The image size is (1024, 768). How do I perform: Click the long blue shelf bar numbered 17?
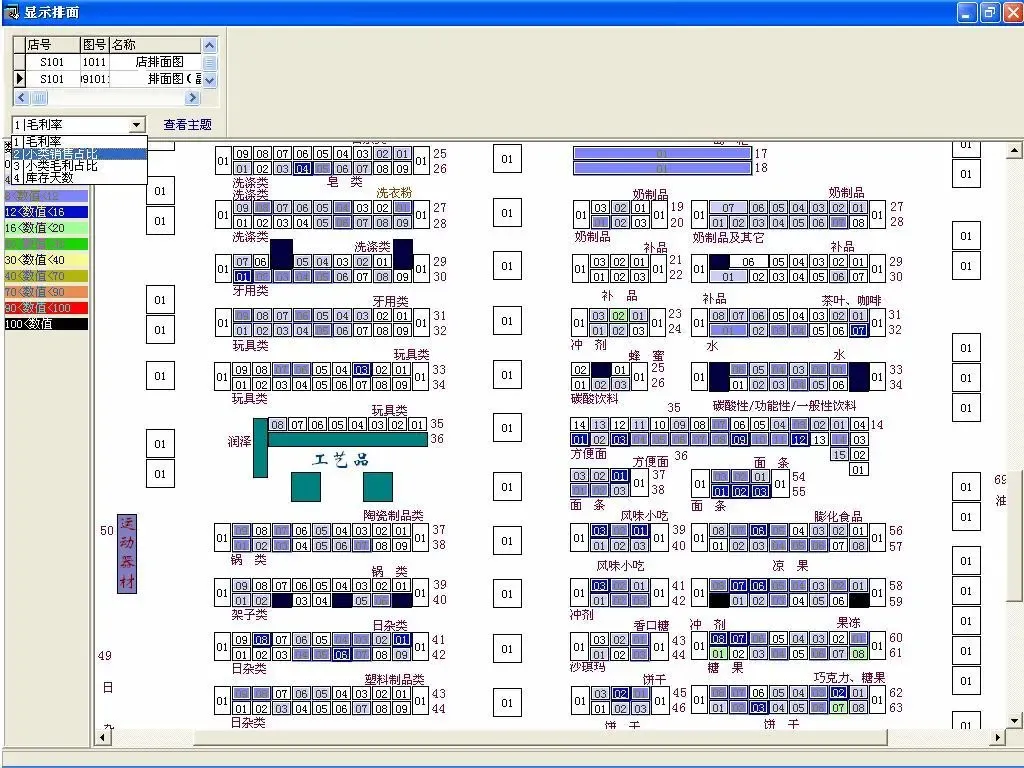point(661,153)
